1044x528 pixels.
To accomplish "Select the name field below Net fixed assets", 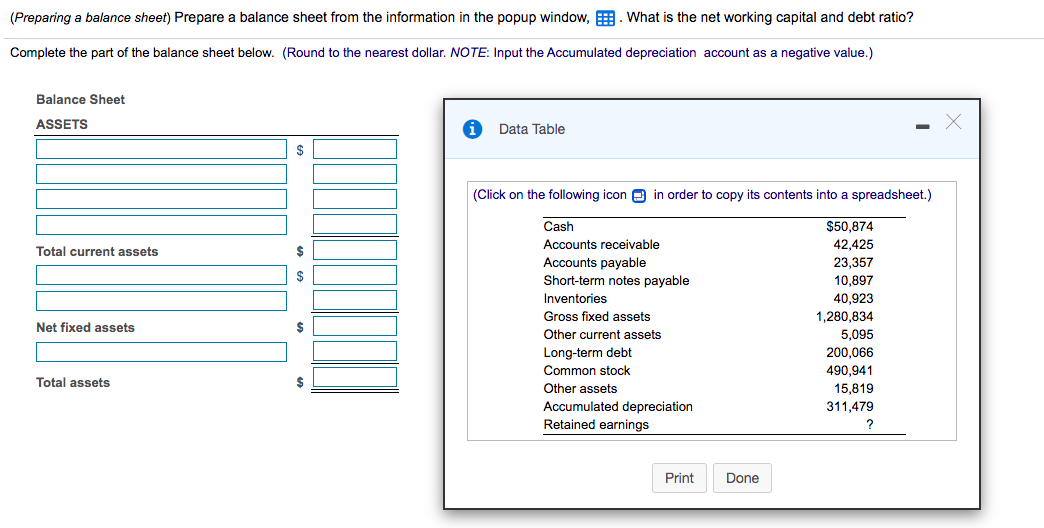I will (x=161, y=352).
